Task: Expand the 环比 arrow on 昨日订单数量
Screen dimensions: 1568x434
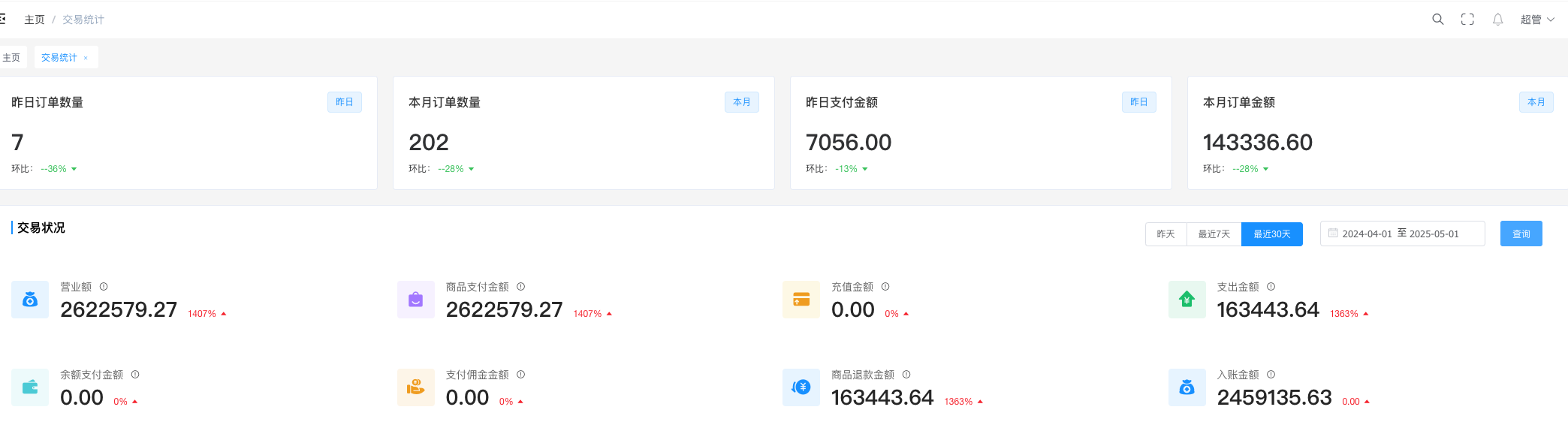Action: pos(74,168)
